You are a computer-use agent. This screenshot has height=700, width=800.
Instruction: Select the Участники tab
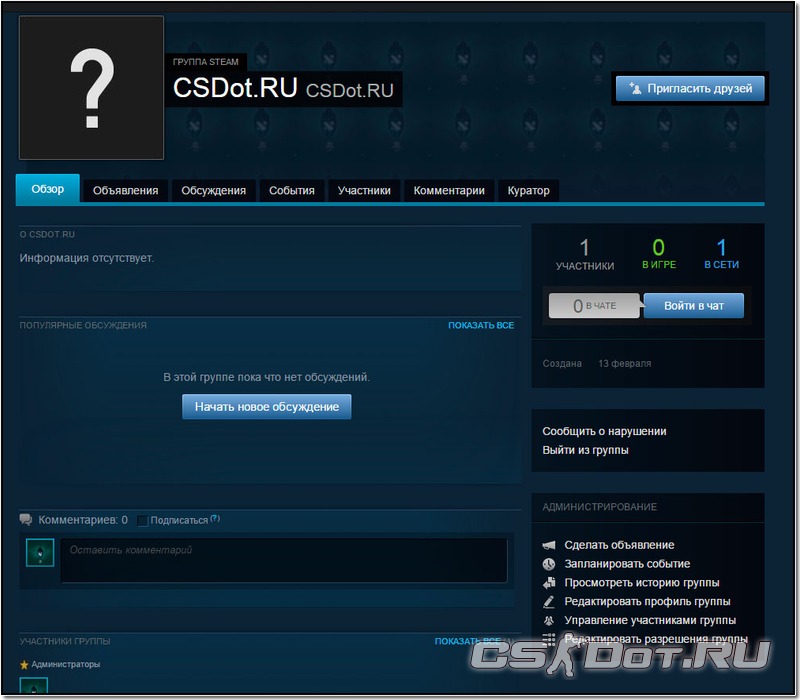(364, 191)
